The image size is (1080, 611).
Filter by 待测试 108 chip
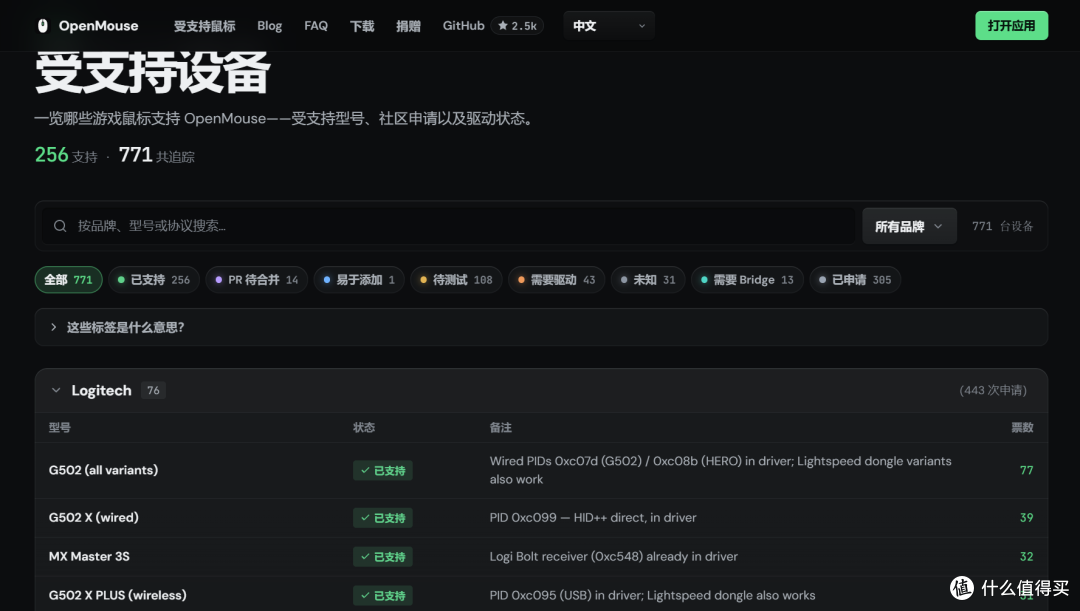tap(456, 280)
